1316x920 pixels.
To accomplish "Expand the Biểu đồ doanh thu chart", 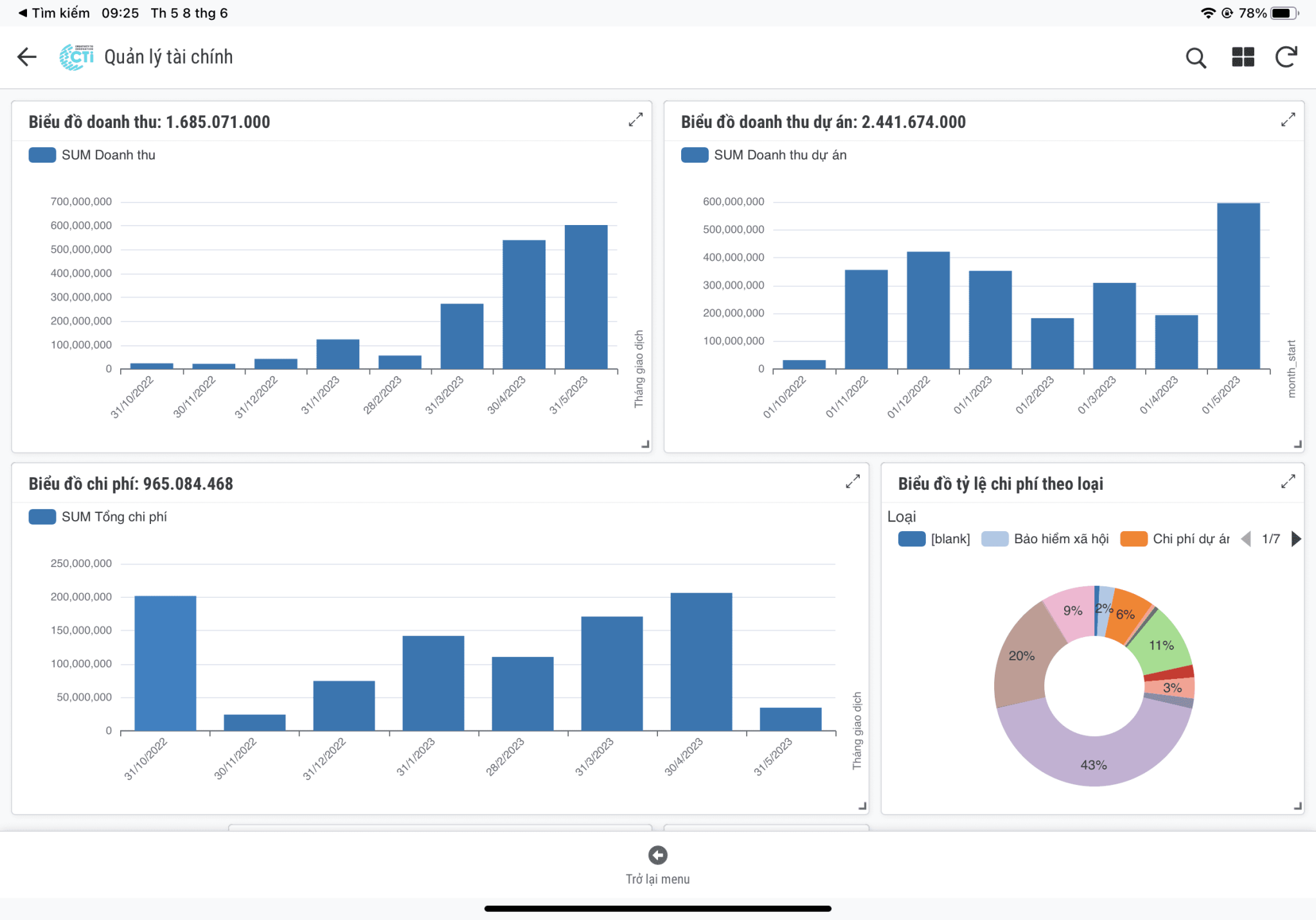I will [635, 120].
